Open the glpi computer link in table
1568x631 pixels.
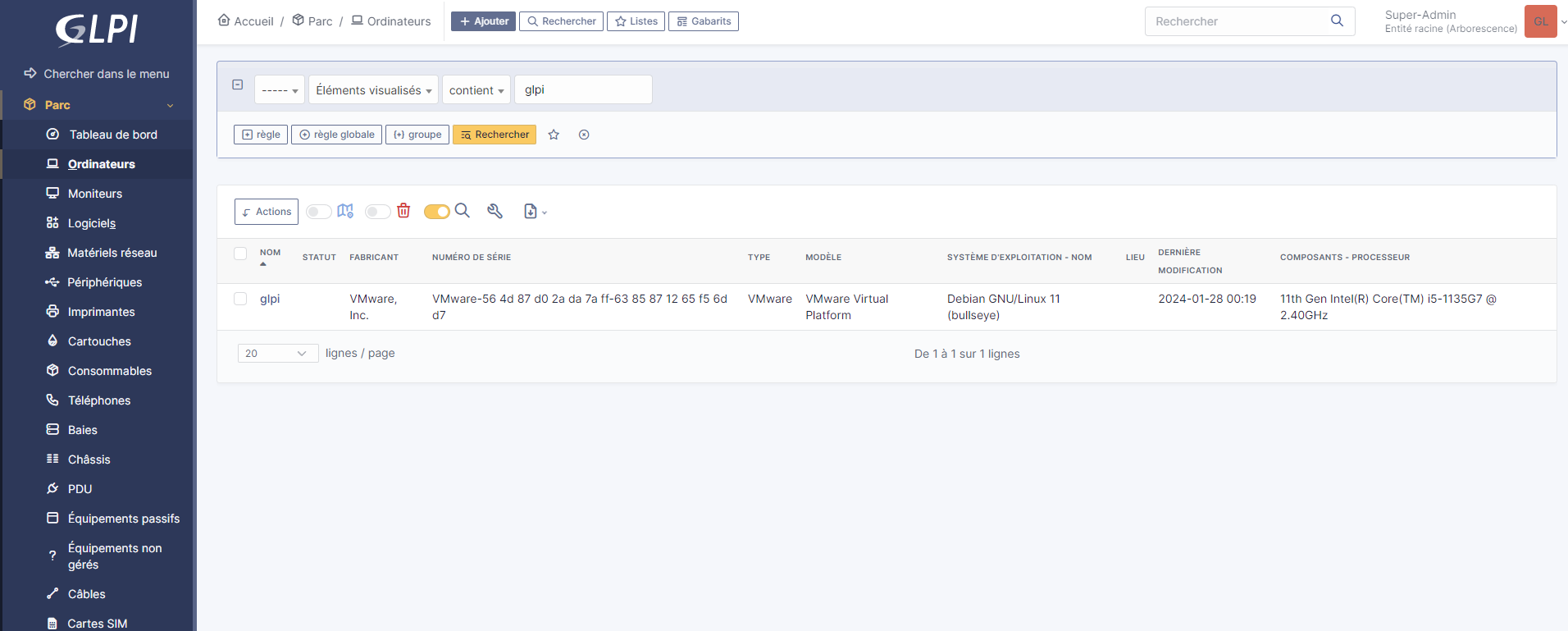click(x=270, y=299)
